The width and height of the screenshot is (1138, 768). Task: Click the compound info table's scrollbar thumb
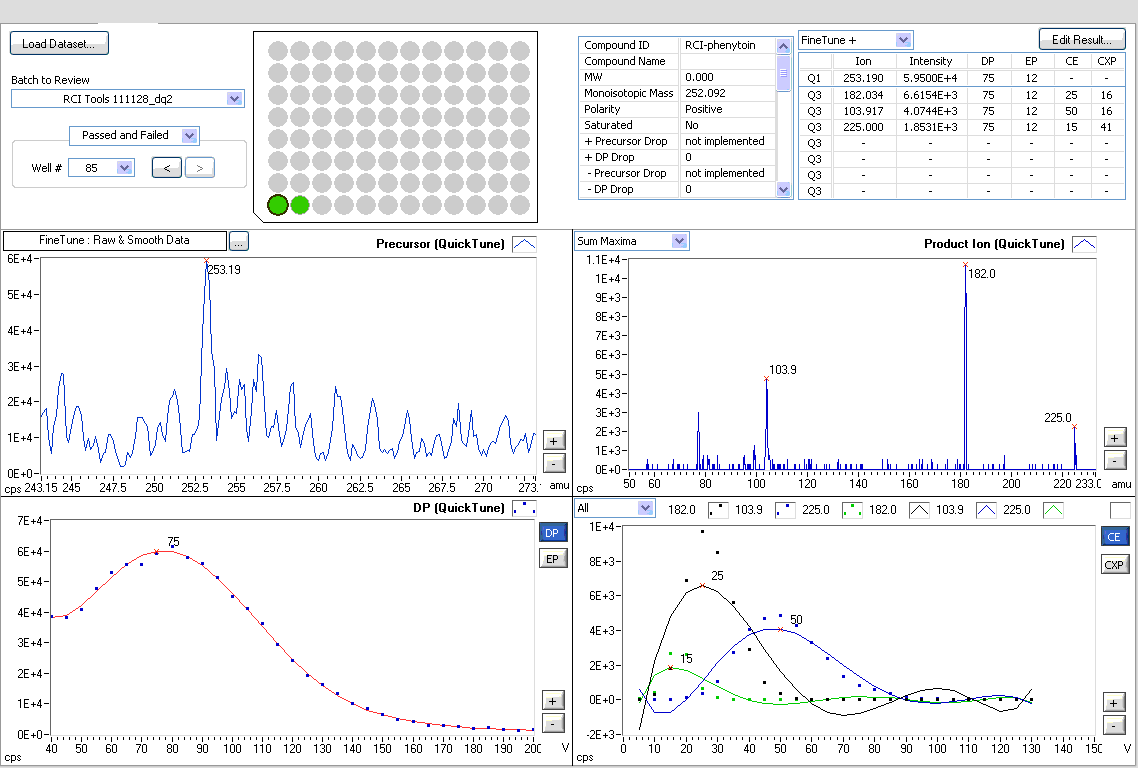click(x=783, y=73)
